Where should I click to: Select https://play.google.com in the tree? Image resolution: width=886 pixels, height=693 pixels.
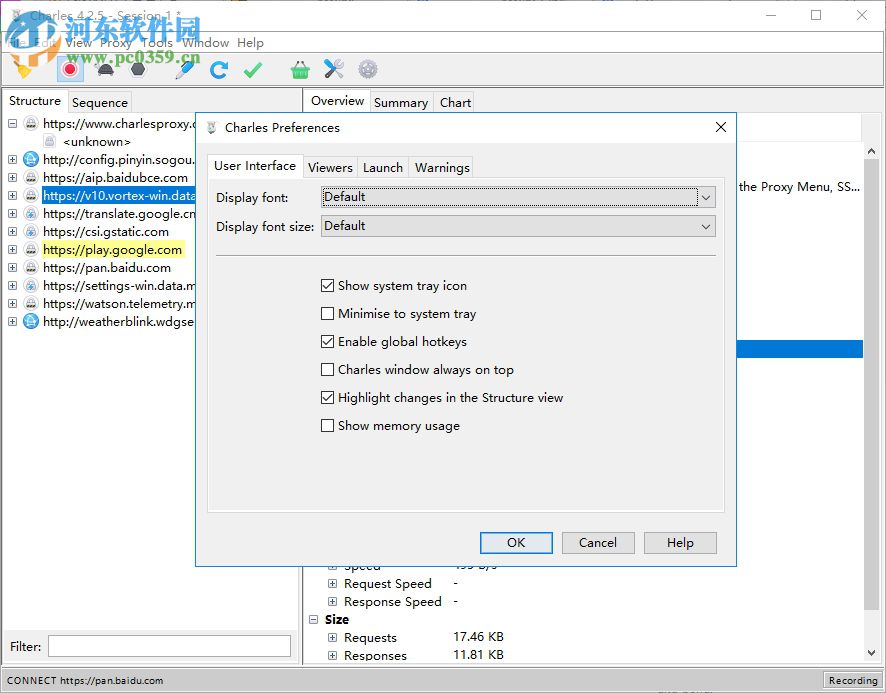pos(112,249)
